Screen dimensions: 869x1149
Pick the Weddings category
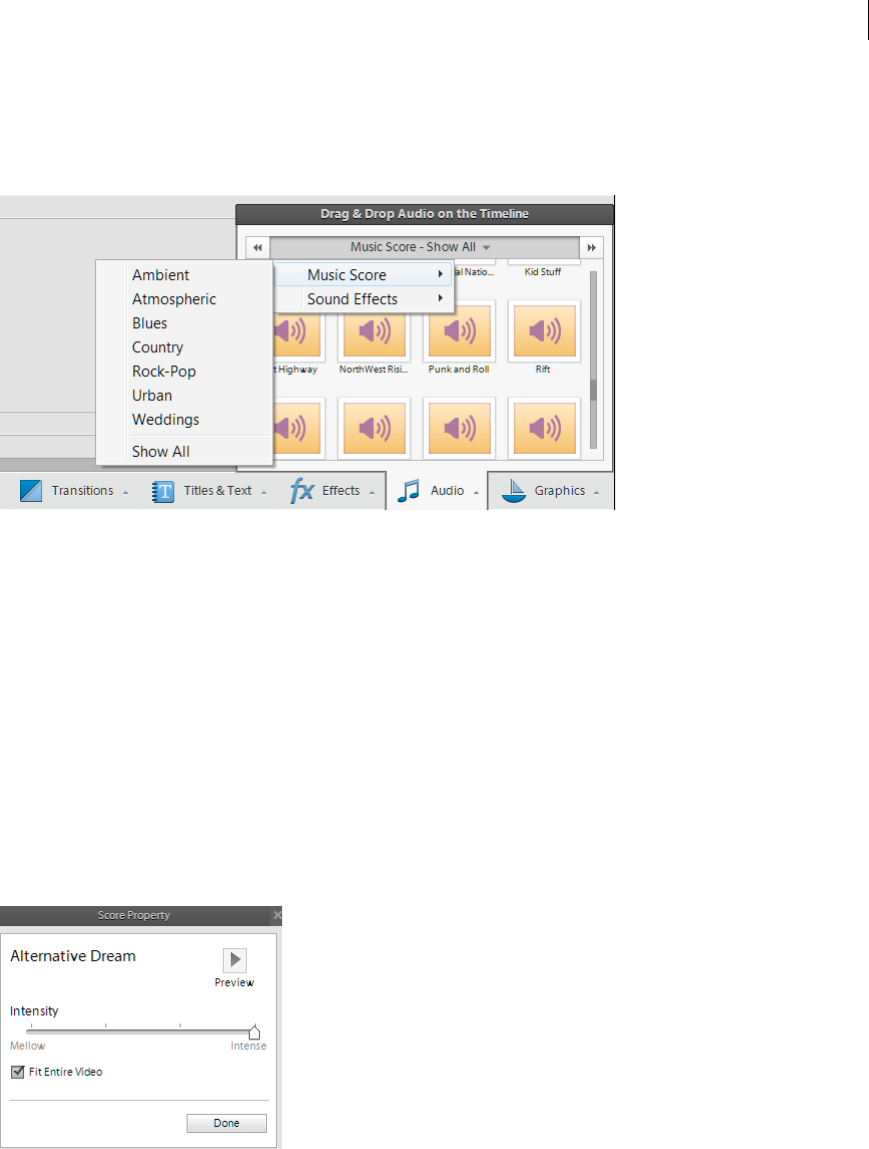tap(166, 420)
